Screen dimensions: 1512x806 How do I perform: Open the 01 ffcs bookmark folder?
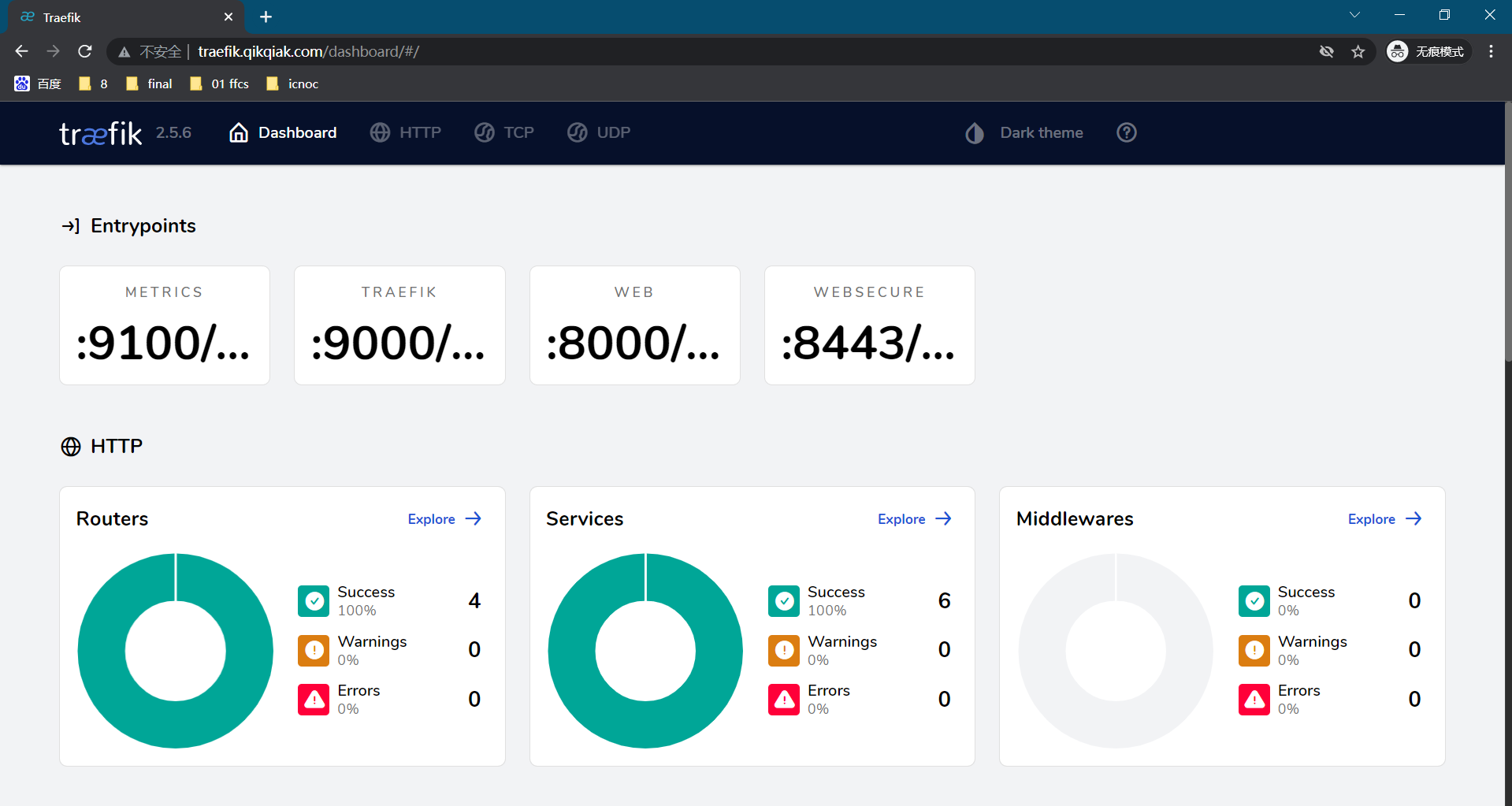[x=219, y=84]
